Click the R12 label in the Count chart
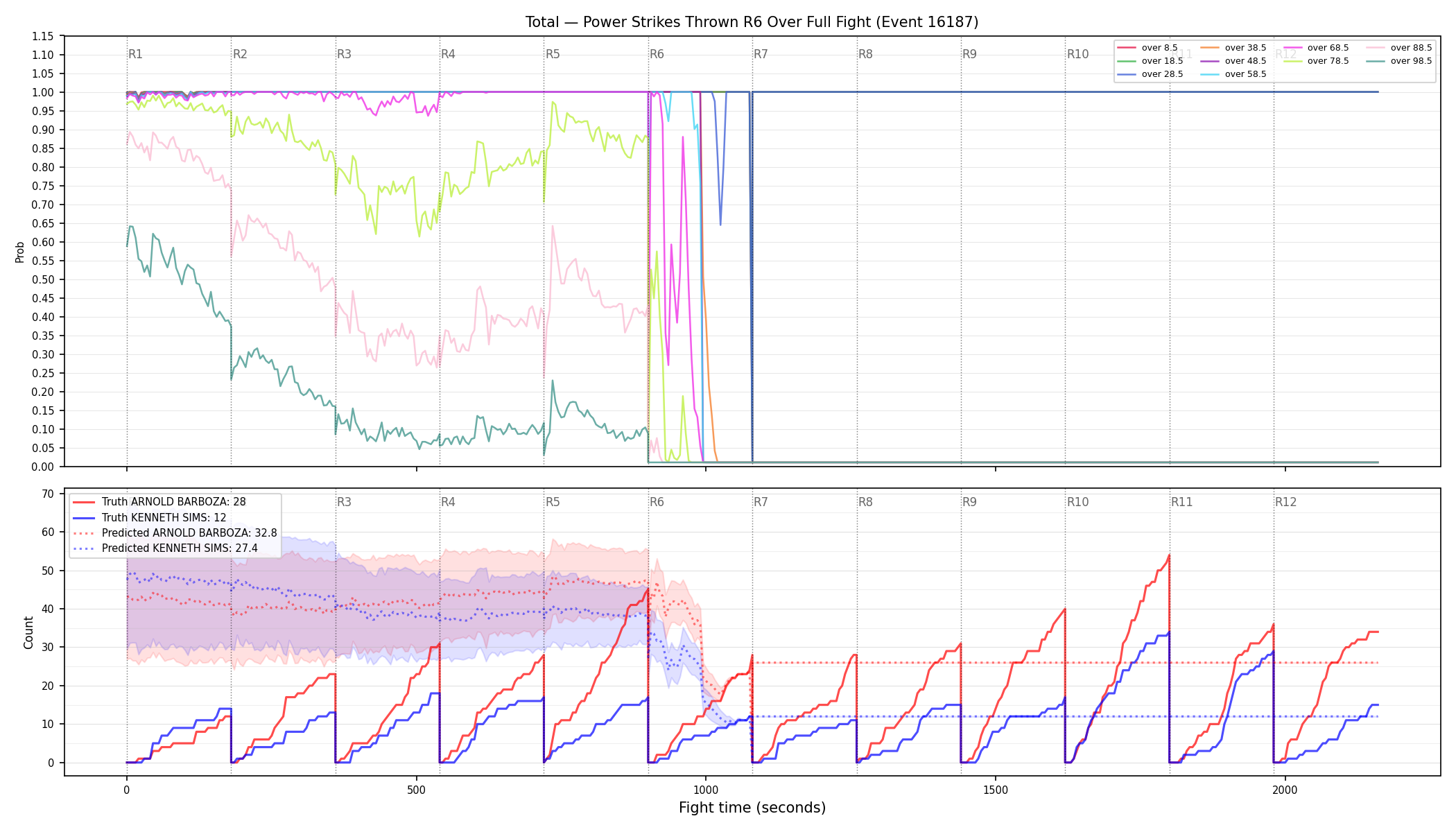The width and height of the screenshot is (1456, 832). 1285,502
